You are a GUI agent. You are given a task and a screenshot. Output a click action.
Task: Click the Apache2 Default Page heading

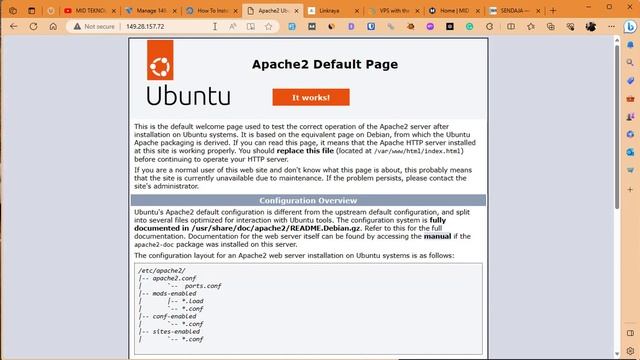point(325,64)
